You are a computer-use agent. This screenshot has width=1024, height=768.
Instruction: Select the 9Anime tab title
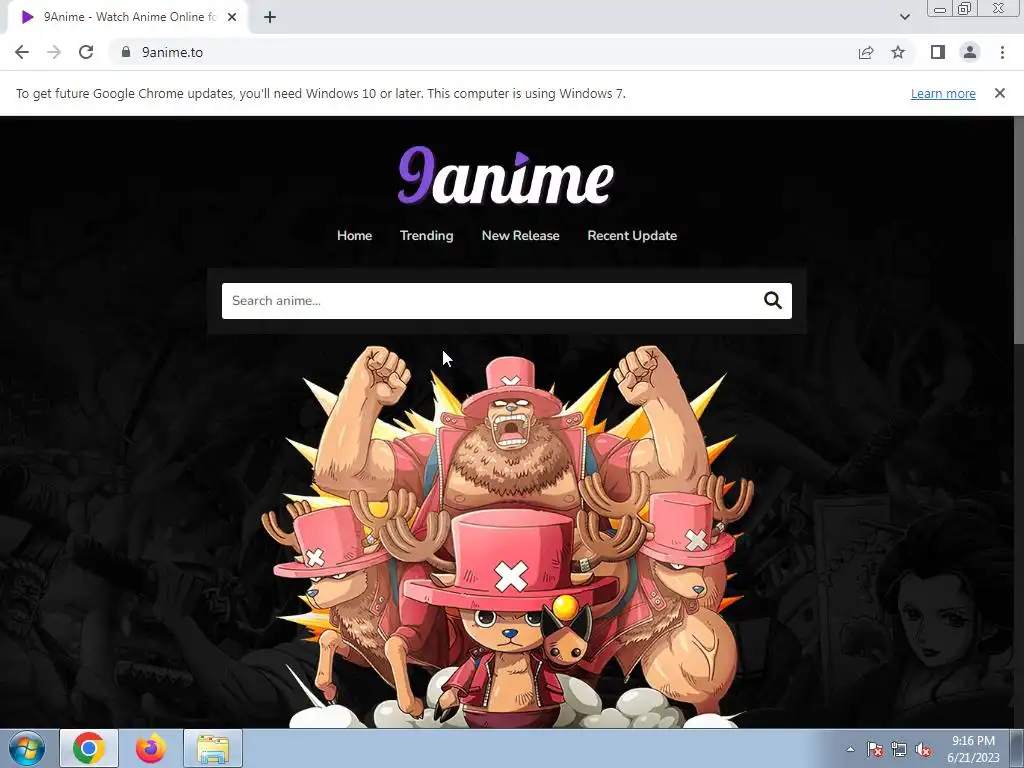[130, 17]
